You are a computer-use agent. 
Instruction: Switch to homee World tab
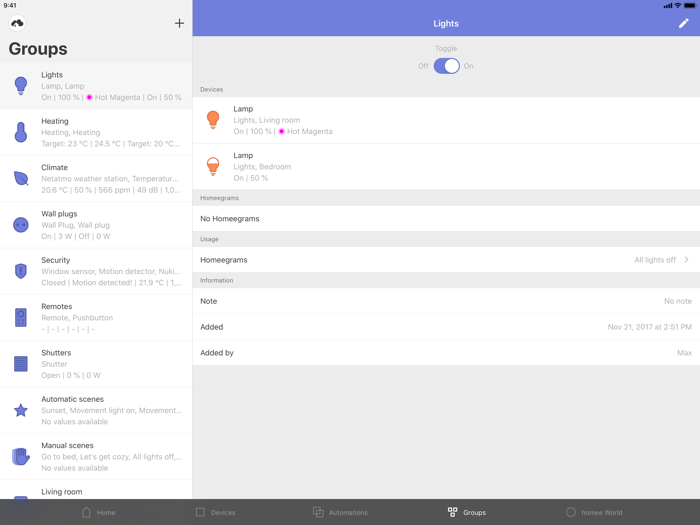pyautogui.click(x=594, y=512)
